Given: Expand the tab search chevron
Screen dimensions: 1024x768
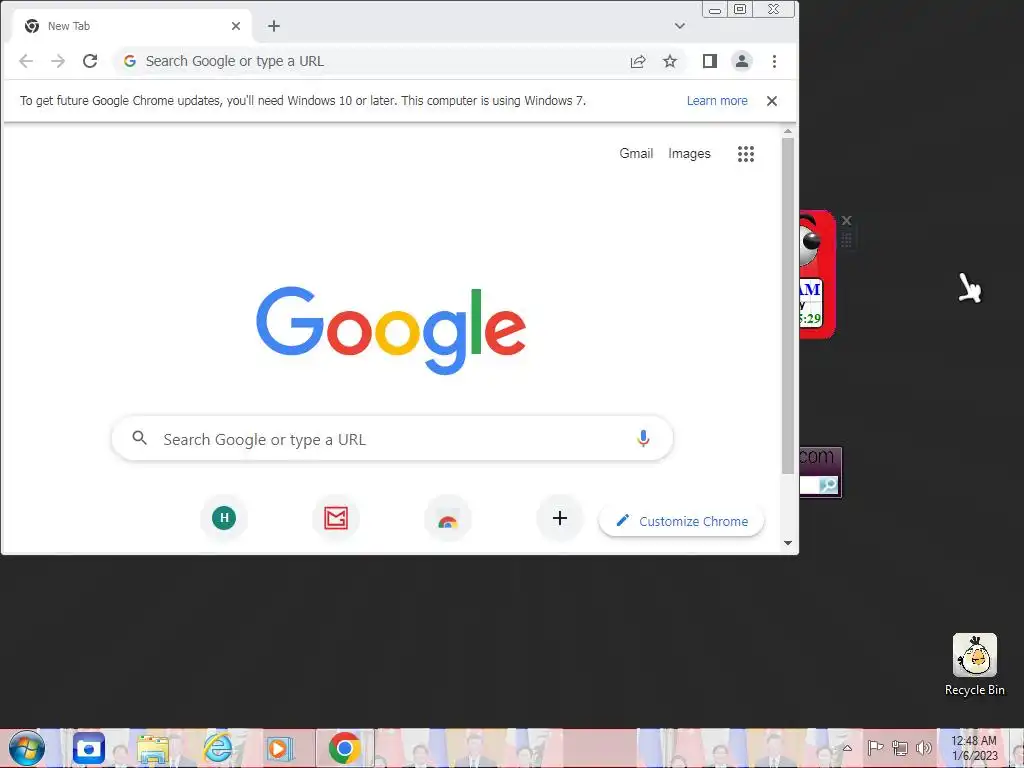Looking at the screenshot, I should (x=680, y=26).
